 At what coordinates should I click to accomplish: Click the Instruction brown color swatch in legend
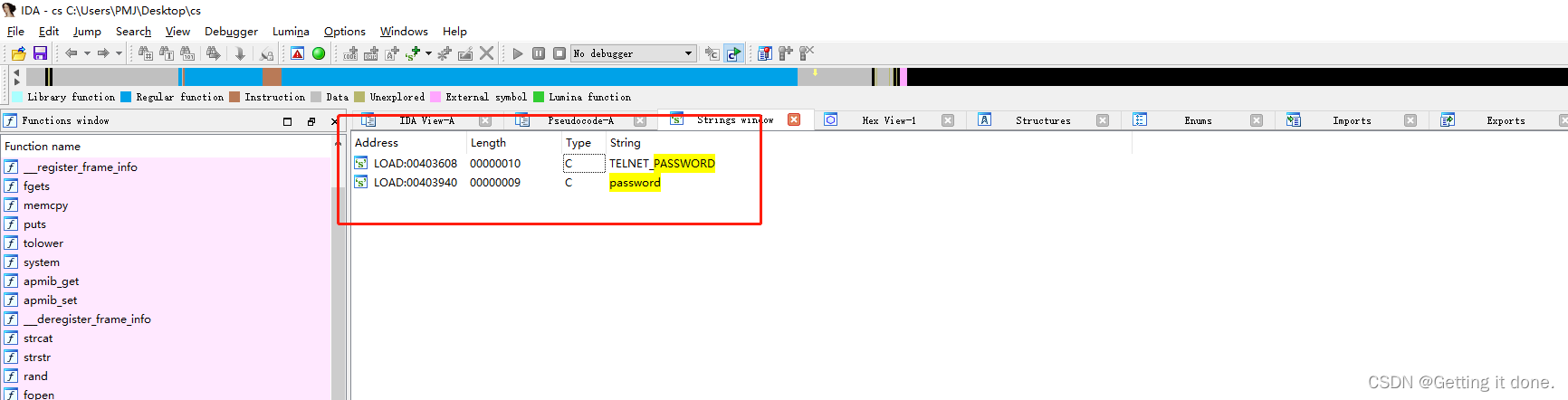coord(234,97)
